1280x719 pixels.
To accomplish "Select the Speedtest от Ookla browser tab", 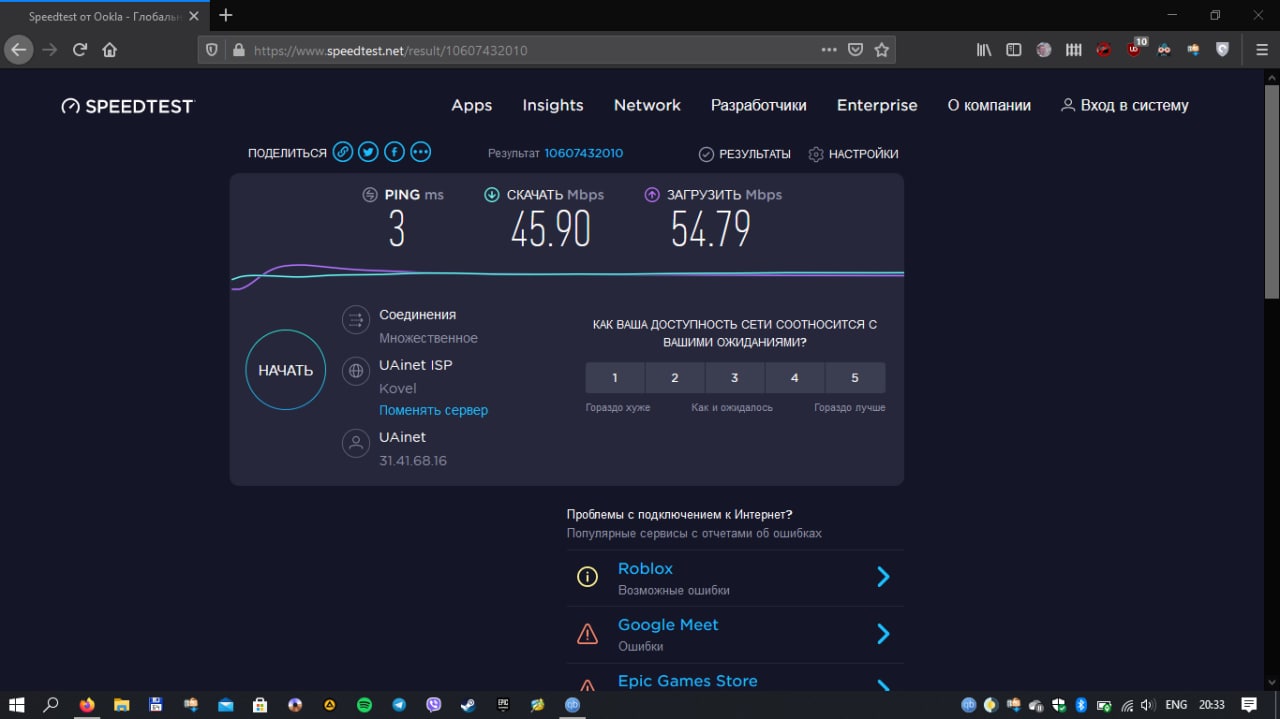I will 105,16.
